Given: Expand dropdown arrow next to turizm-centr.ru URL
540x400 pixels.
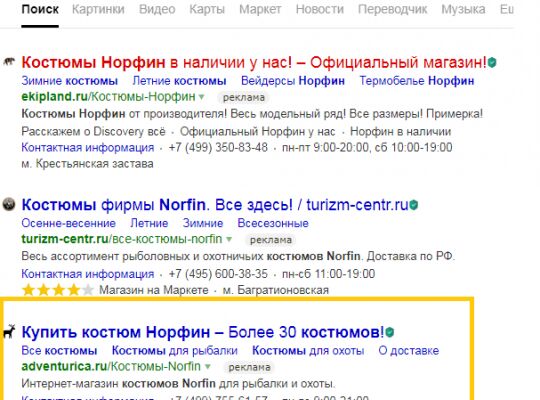Looking at the screenshot, I should (x=229, y=239).
